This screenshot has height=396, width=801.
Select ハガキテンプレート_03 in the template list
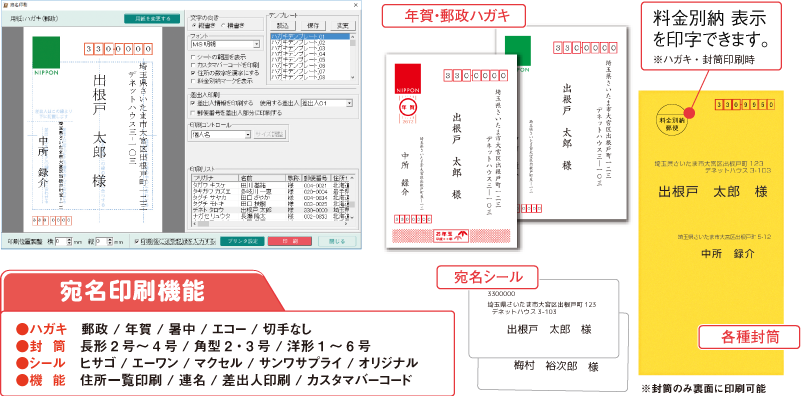[310, 49]
